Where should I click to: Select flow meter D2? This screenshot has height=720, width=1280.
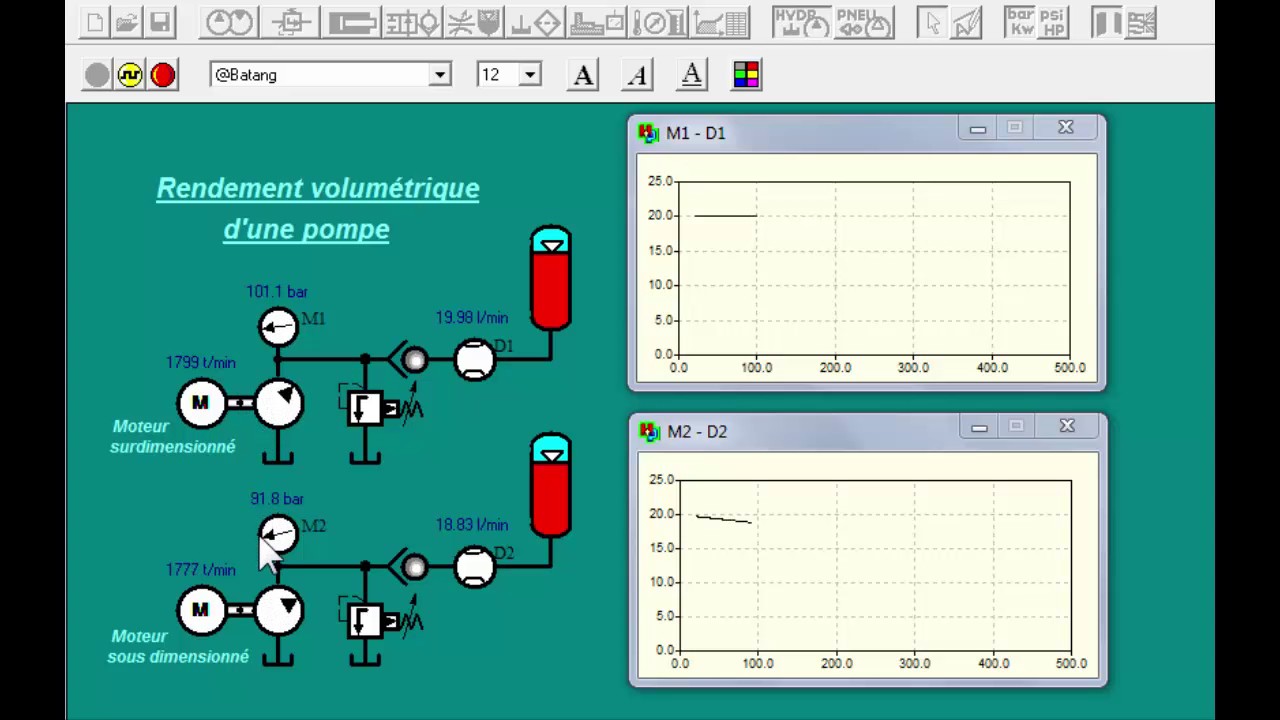click(x=474, y=567)
